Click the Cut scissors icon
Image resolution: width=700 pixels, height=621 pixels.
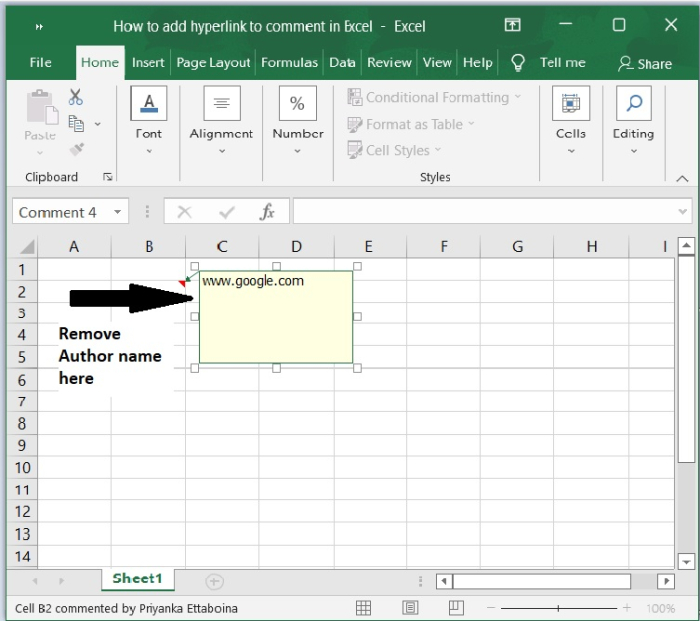coord(75,96)
